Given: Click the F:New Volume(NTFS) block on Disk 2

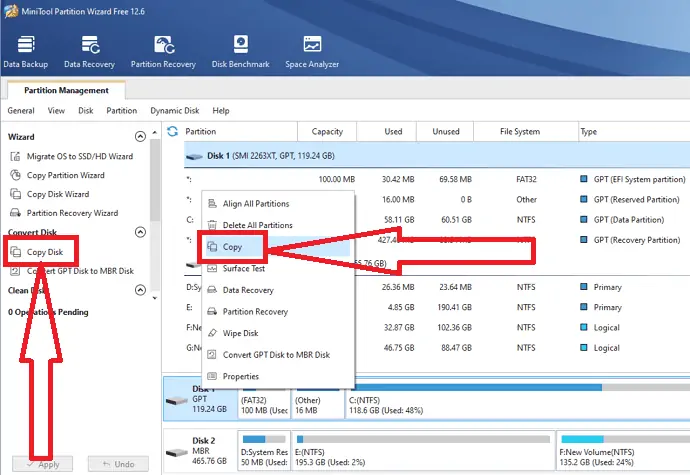Looking at the screenshot, I should (x=623, y=450).
